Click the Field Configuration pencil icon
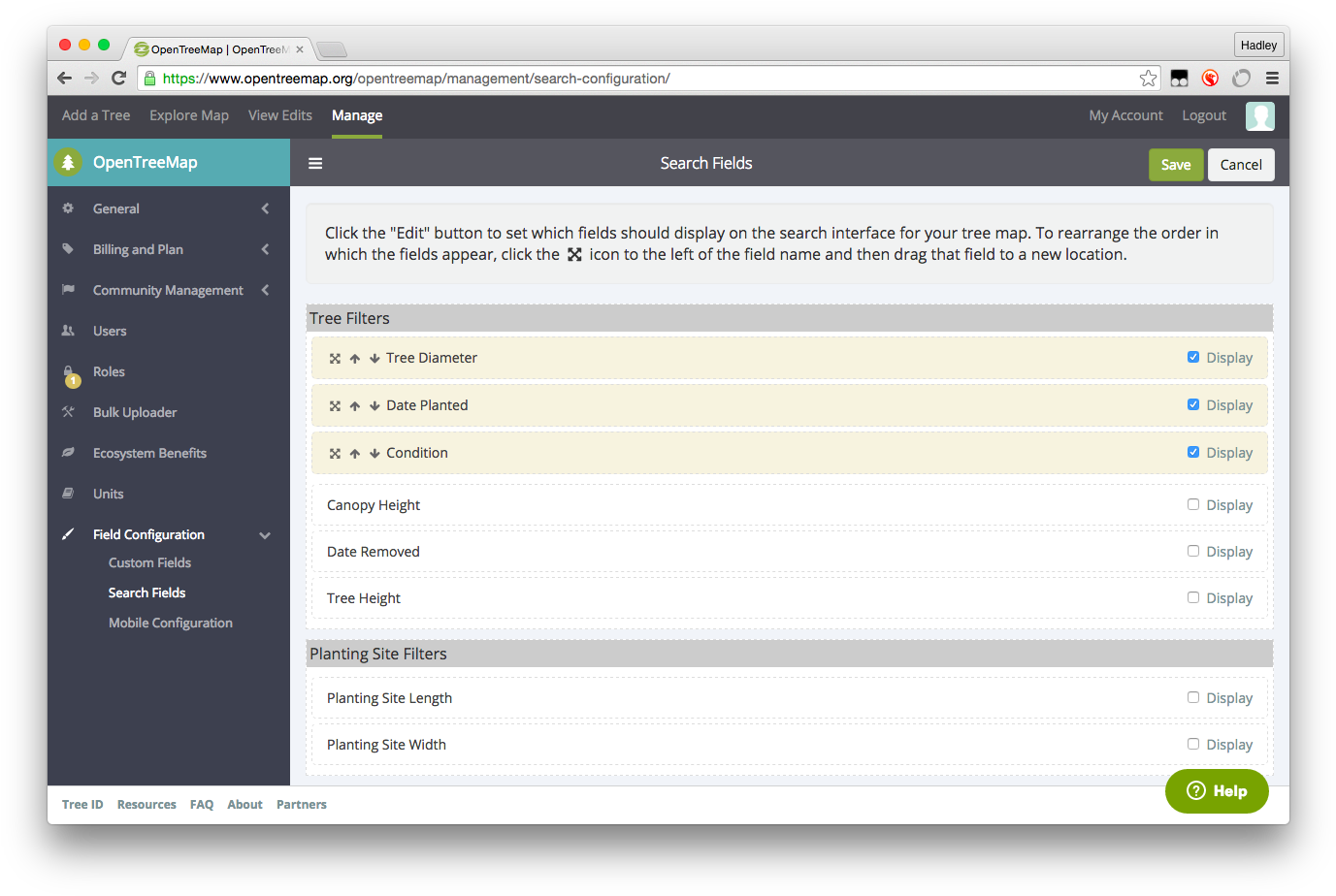The height and width of the screenshot is (896, 1336). click(68, 534)
